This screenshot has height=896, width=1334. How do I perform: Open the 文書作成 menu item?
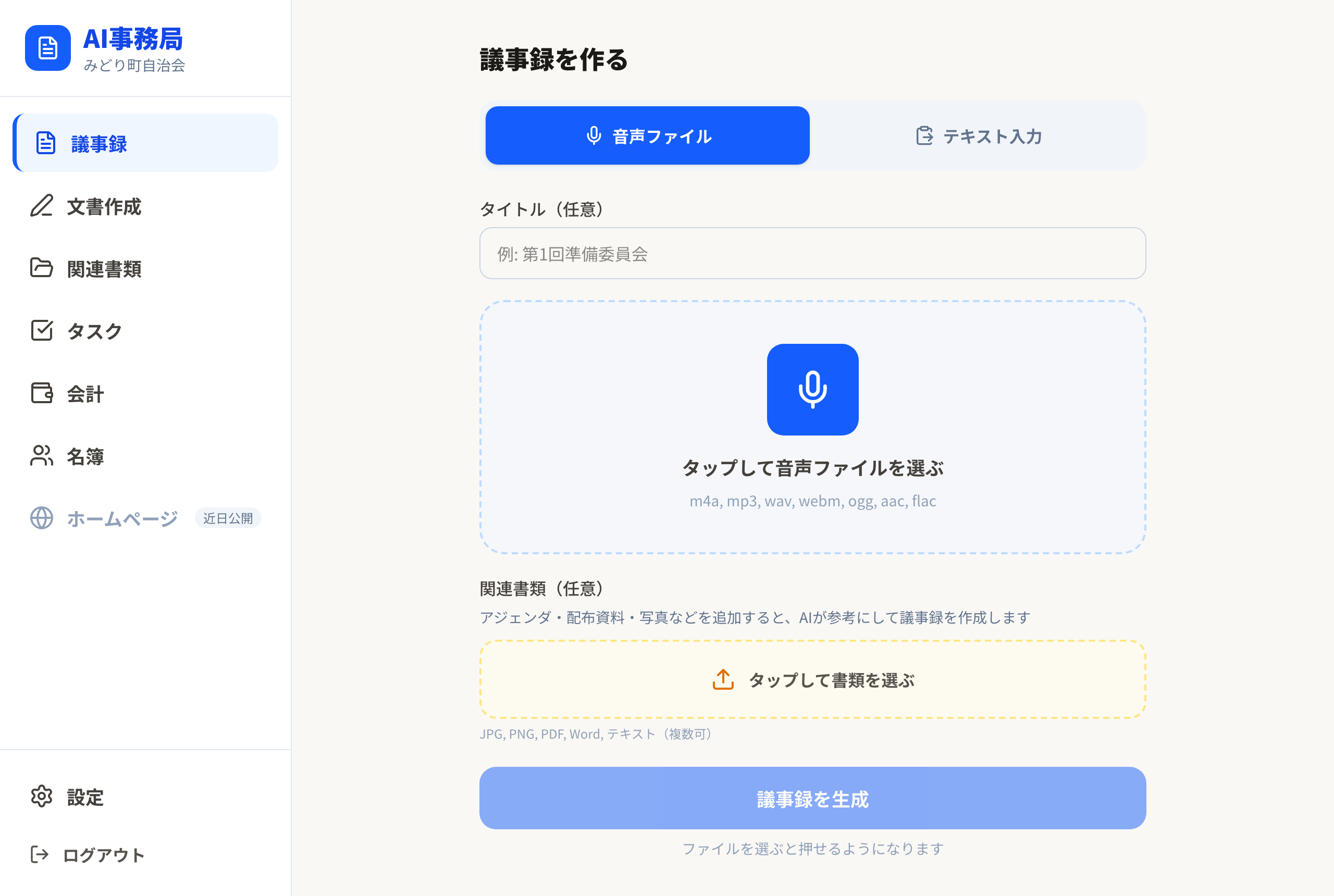[145, 206]
